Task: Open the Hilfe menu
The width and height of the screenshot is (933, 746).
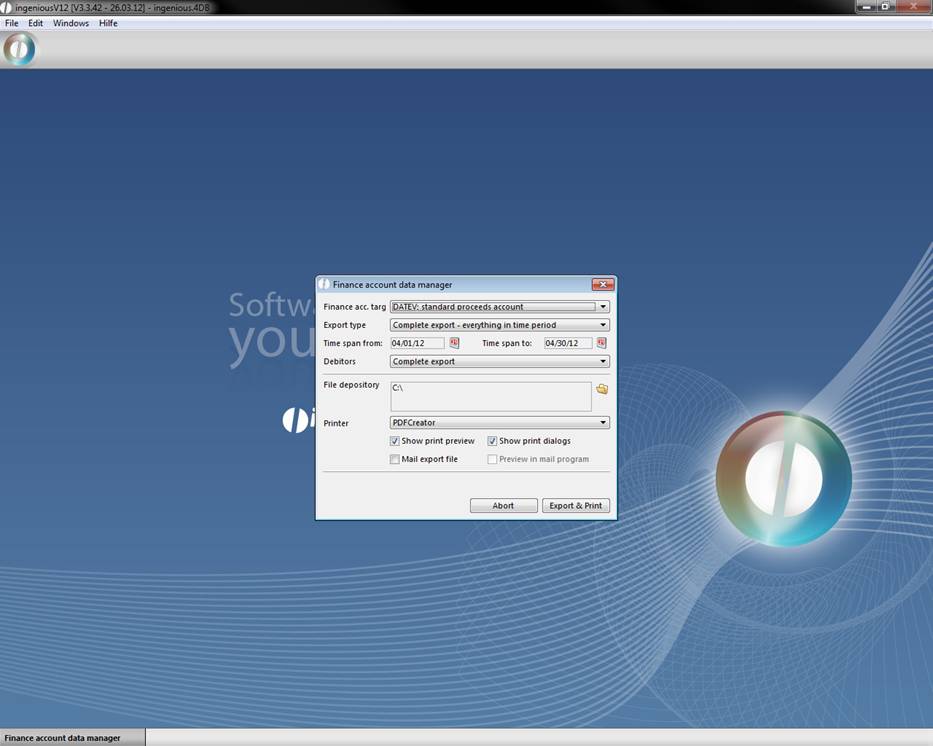Action: coord(108,23)
